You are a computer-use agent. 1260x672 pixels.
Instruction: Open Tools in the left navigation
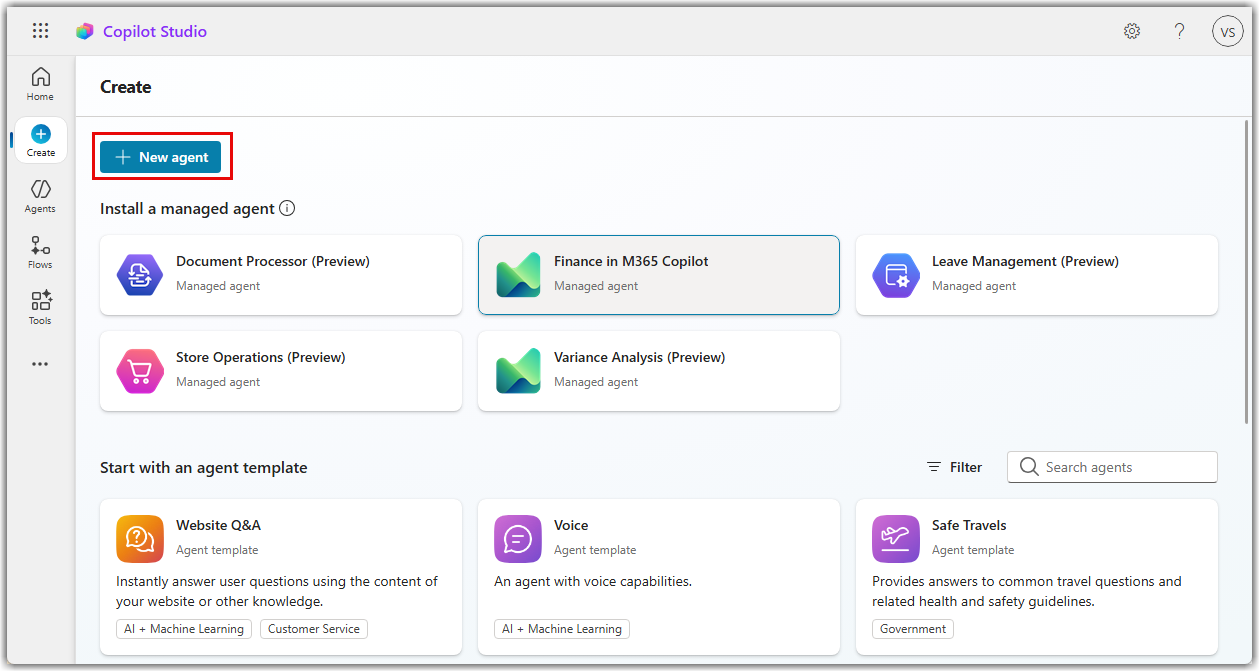pos(40,308)
